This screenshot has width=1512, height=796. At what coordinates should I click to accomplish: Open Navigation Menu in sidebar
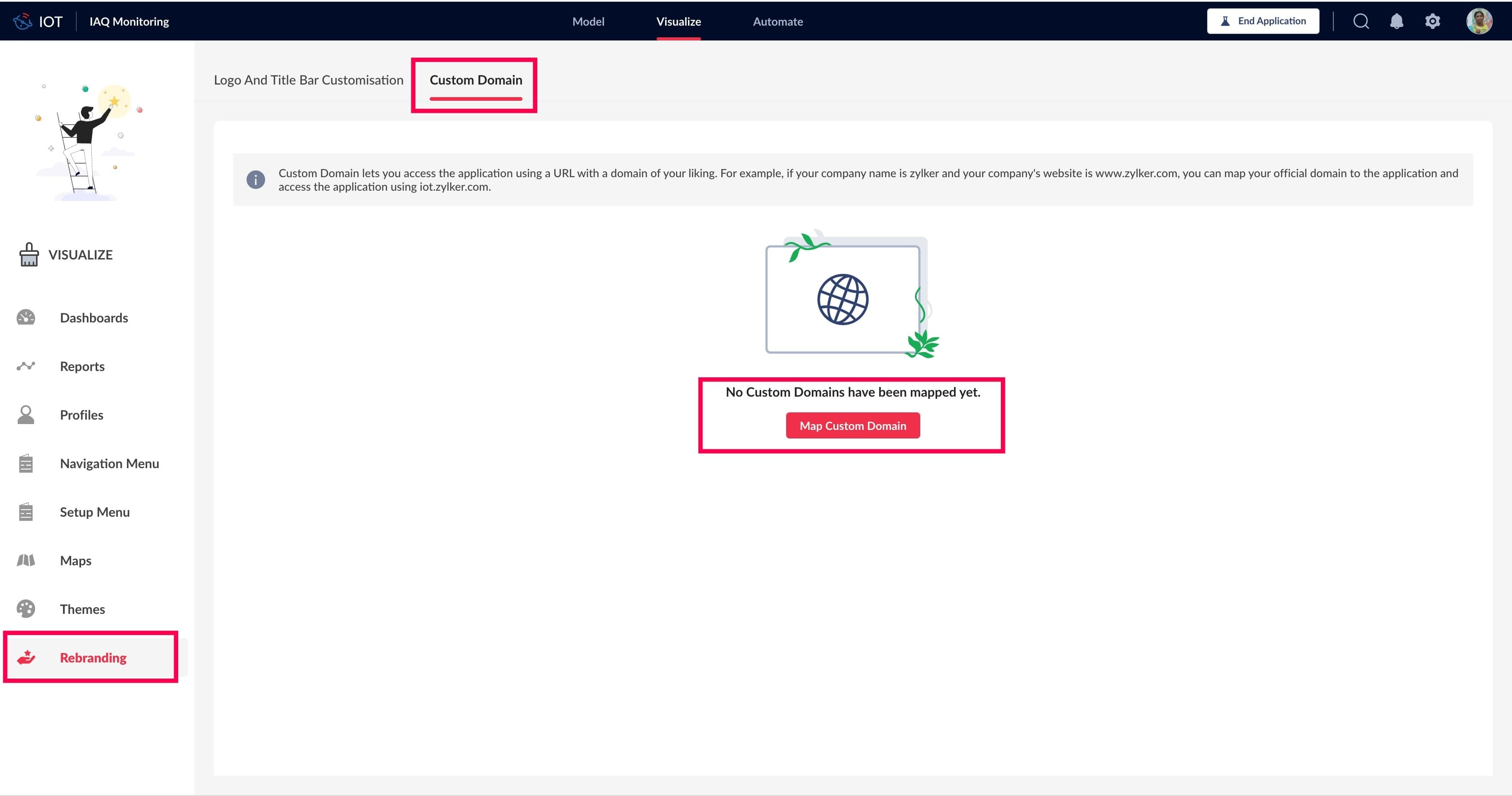109,463
